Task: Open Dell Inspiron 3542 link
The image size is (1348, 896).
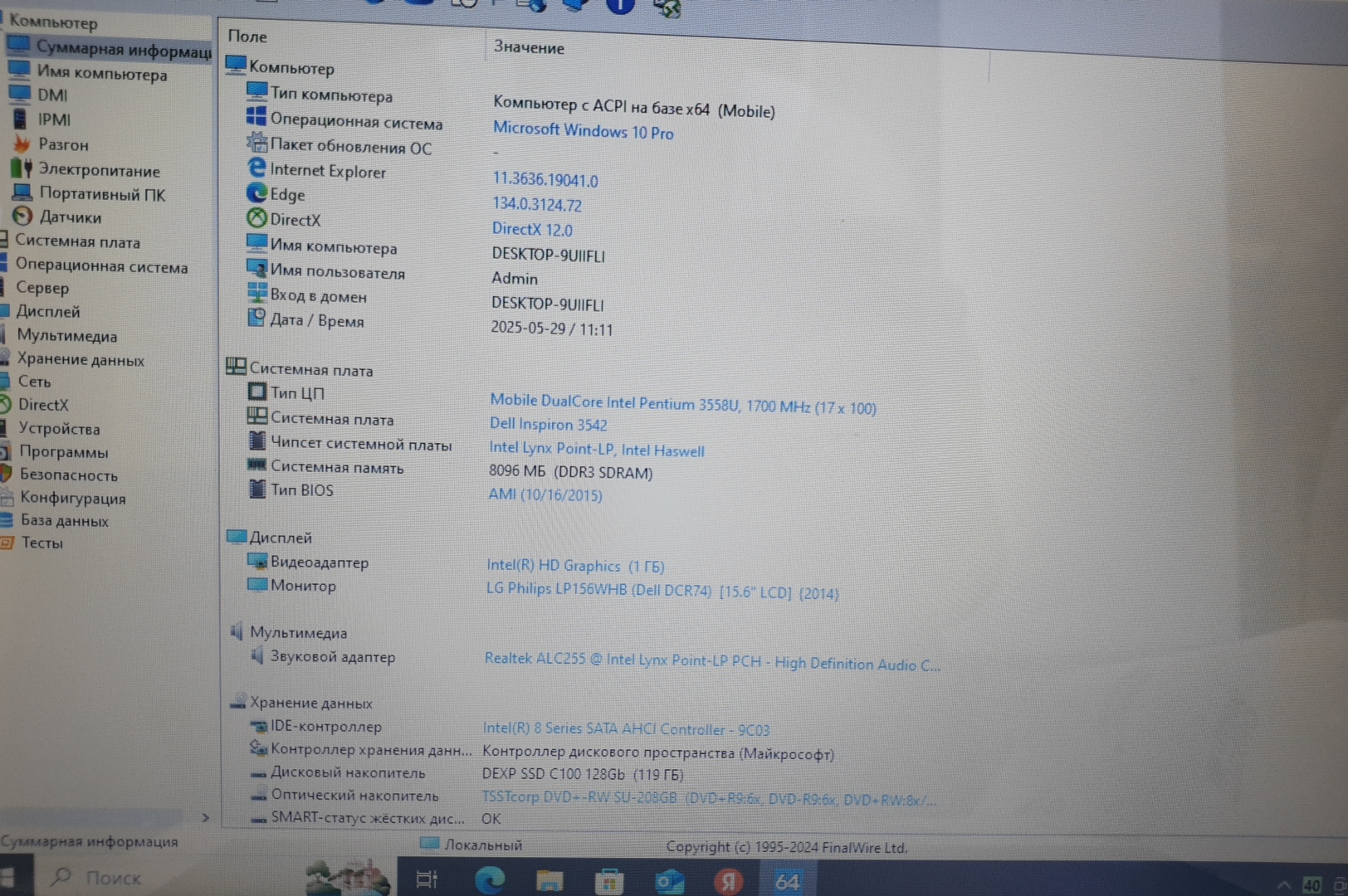Action: coord(548,424)
